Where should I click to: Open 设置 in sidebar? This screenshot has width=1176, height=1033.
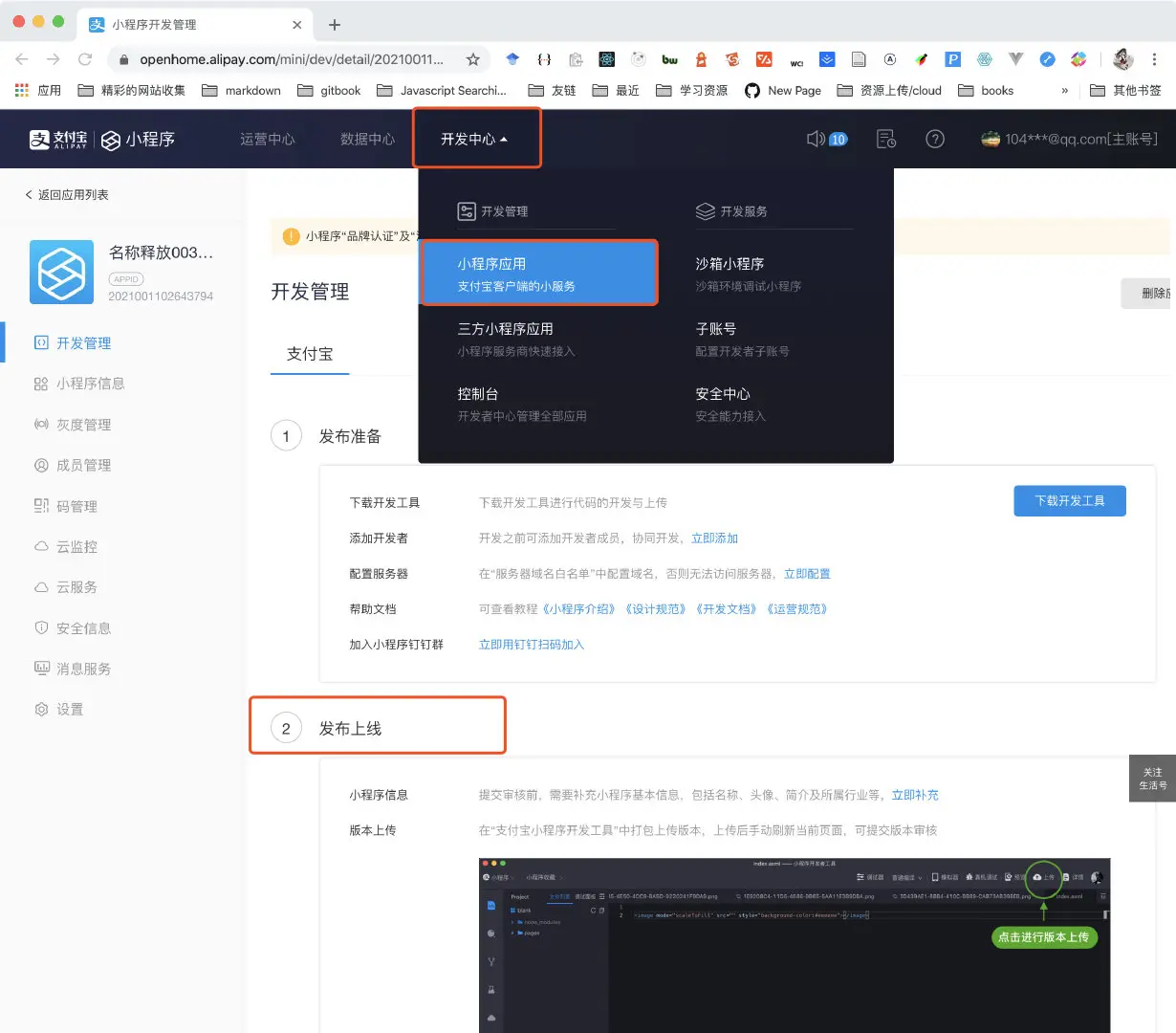click(x=59, y=710)
